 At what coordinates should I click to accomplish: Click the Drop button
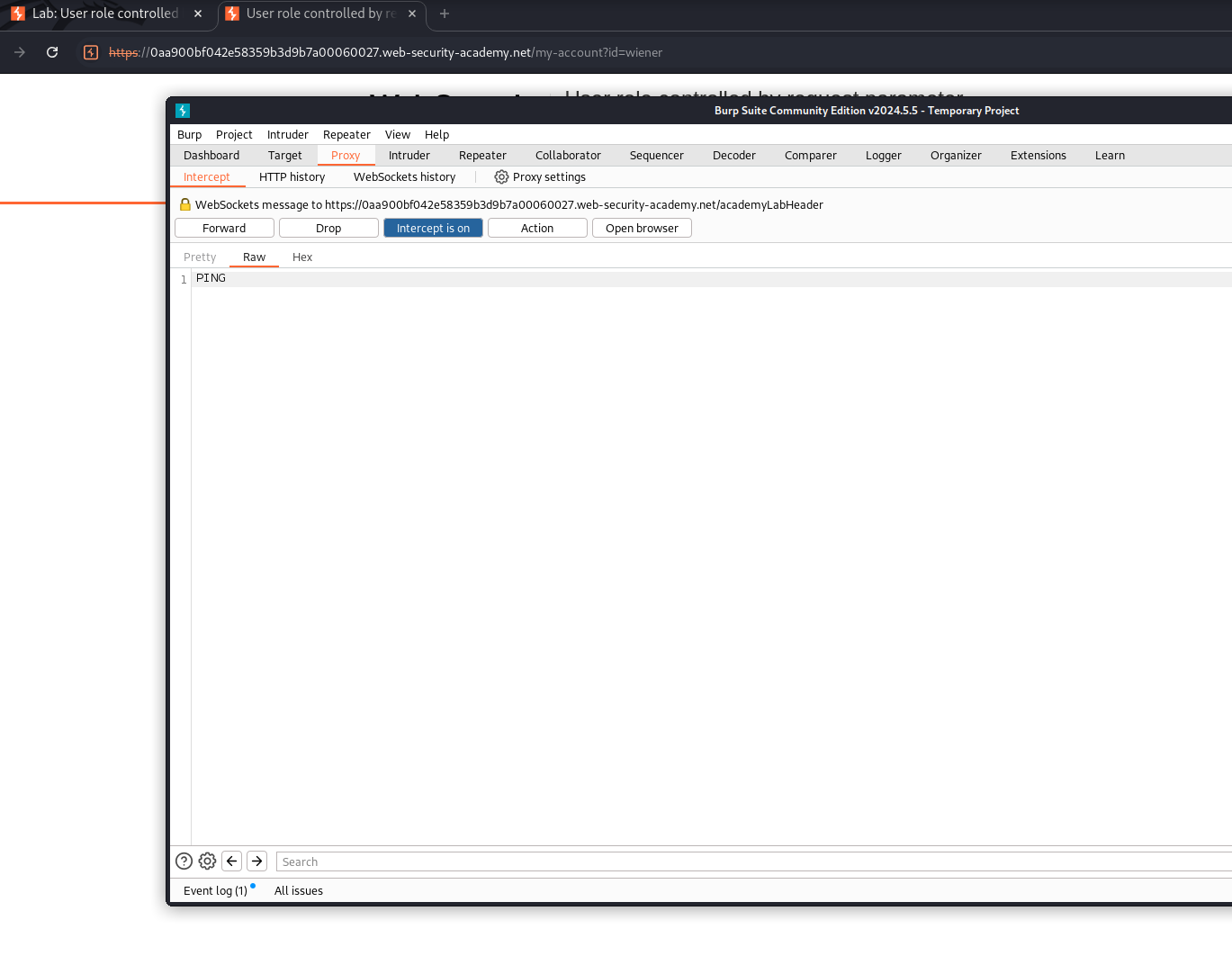[x=328, y=229]
